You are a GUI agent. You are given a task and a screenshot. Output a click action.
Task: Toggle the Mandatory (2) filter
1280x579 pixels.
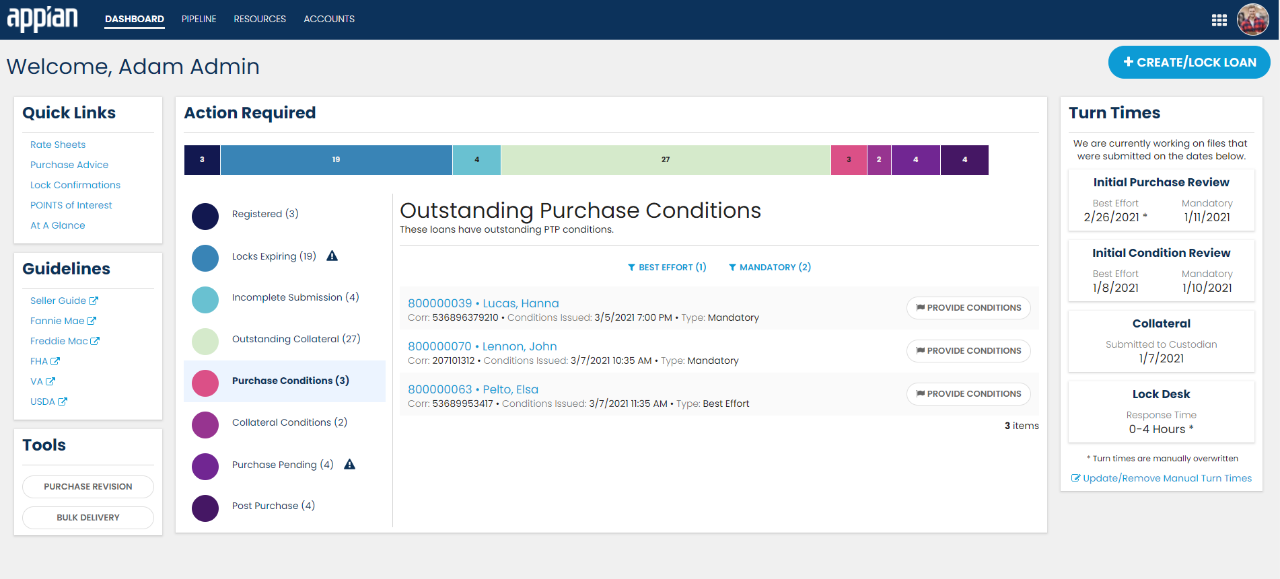pyautogui.click(x=769, y=267)
